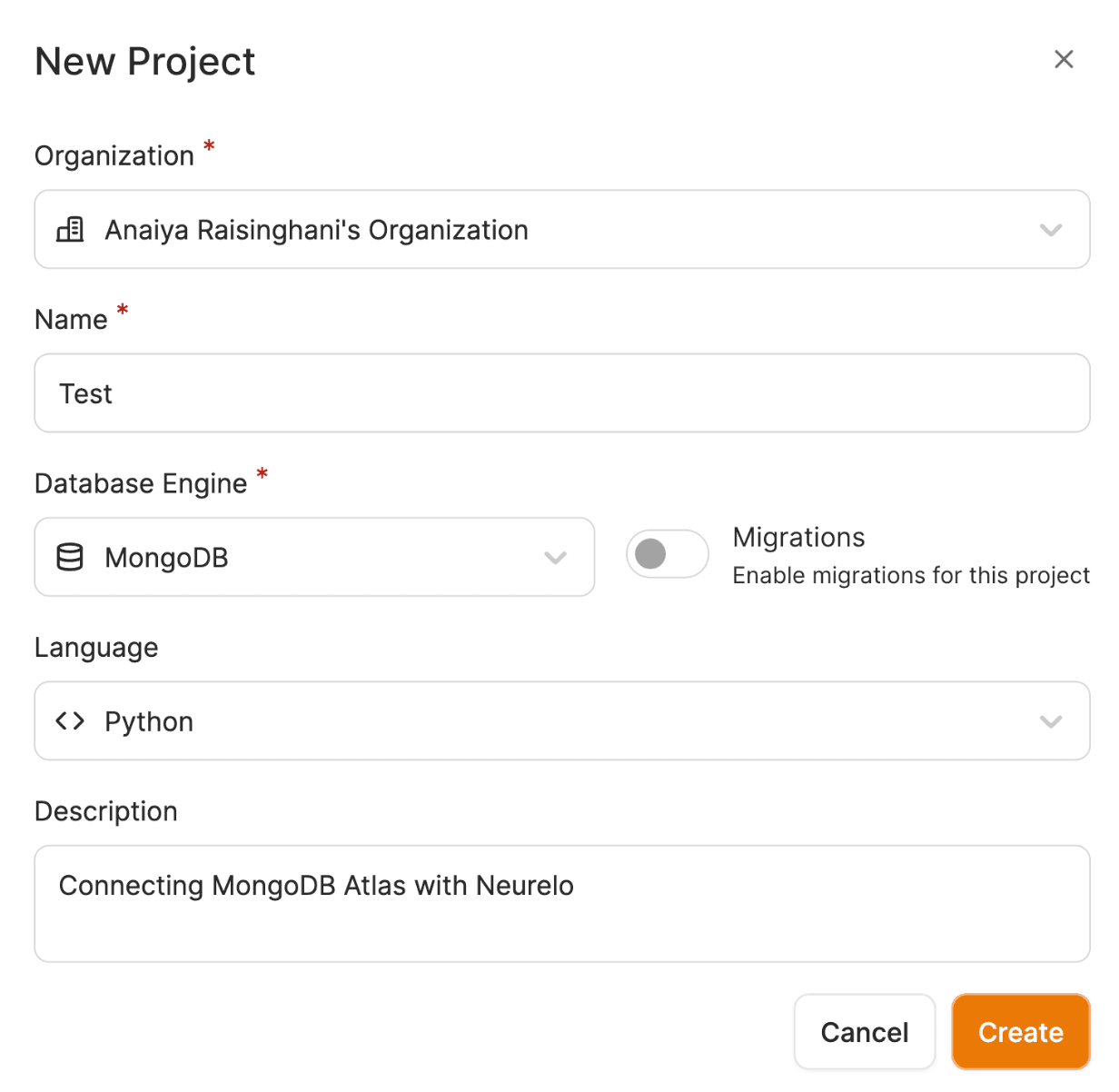Click the 'Enable migrations for this project' text
The height and width of the screenshot is (1092, 1119).
(911, 576)
